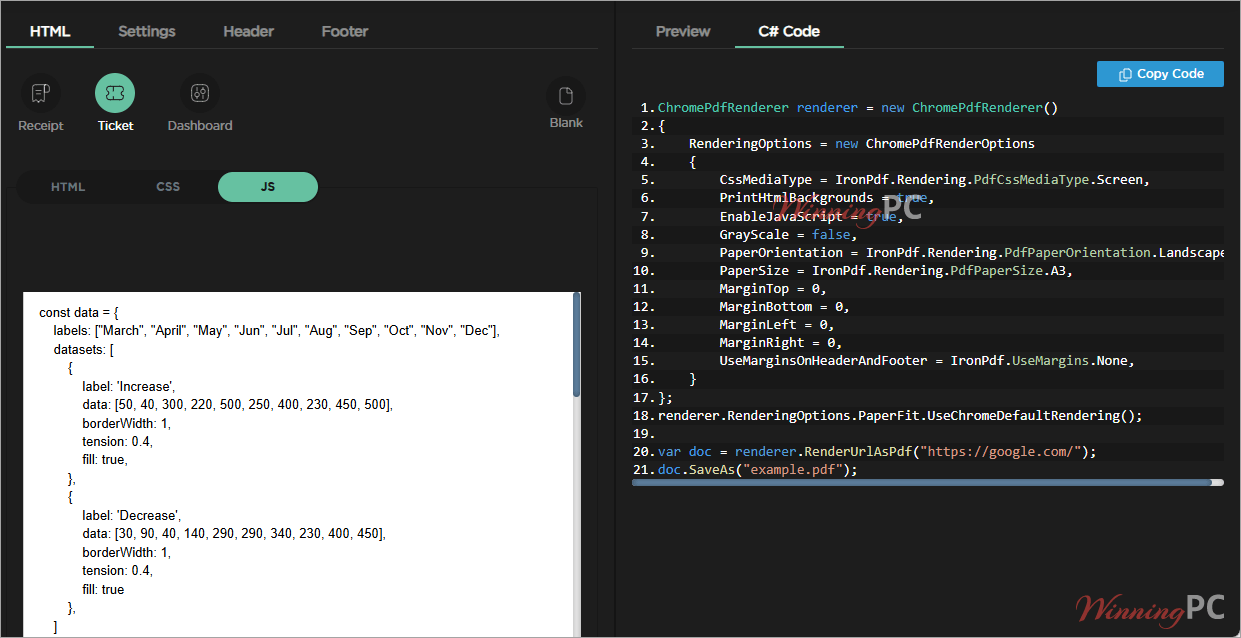Select the Dashboard template icon
The width and height of the screenshot is (1241, 638).
(200, 93)
